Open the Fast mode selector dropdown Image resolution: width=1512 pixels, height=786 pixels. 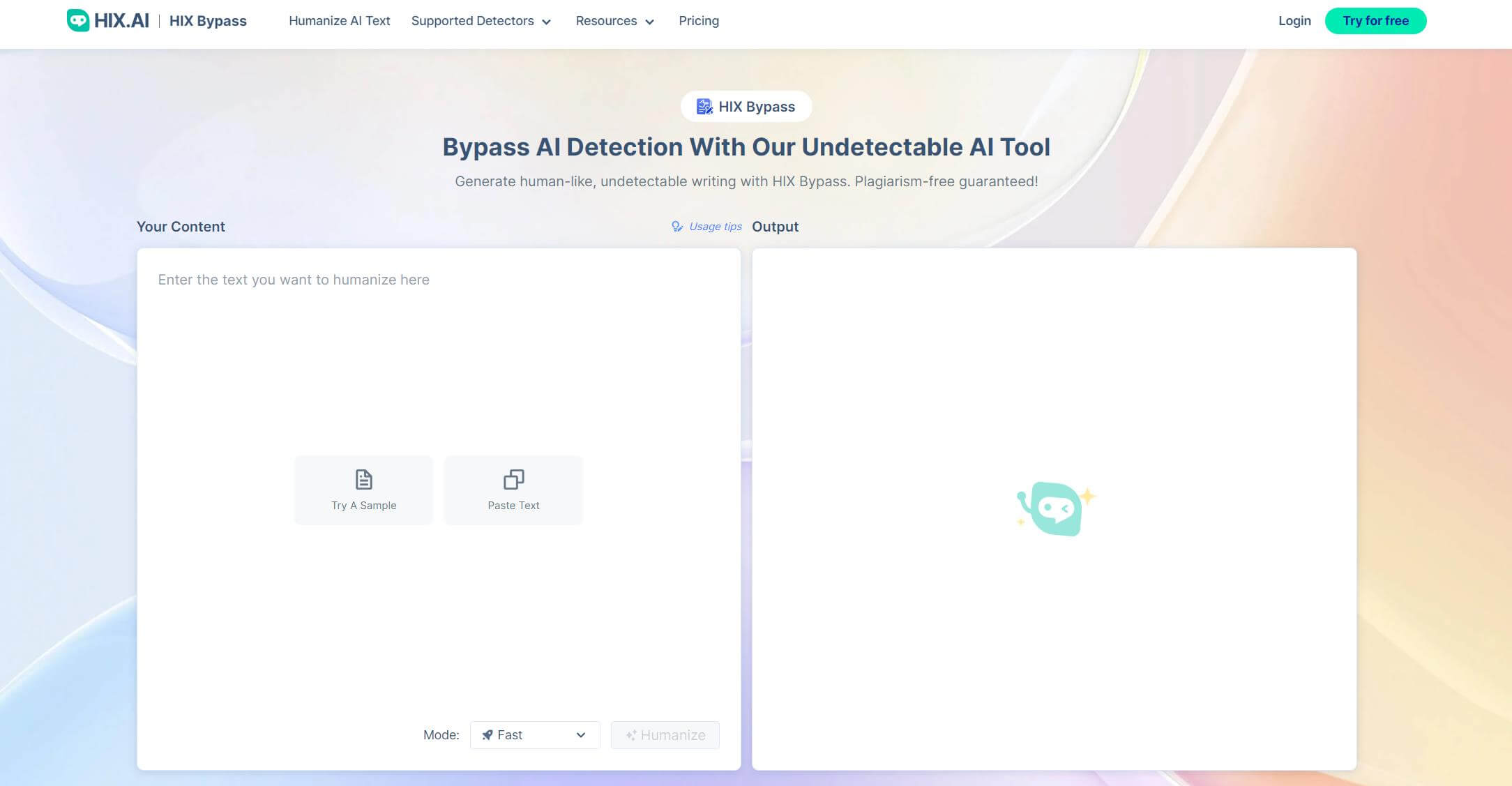coord(533,734)
